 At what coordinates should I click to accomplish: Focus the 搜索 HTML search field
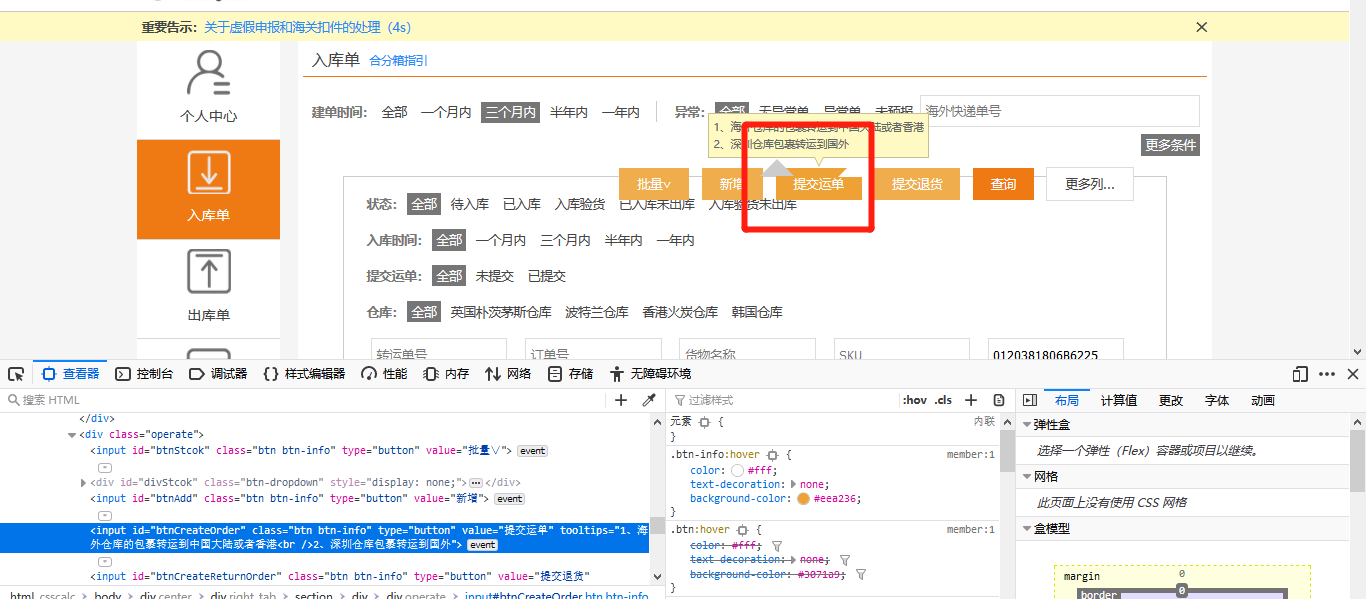300,400
